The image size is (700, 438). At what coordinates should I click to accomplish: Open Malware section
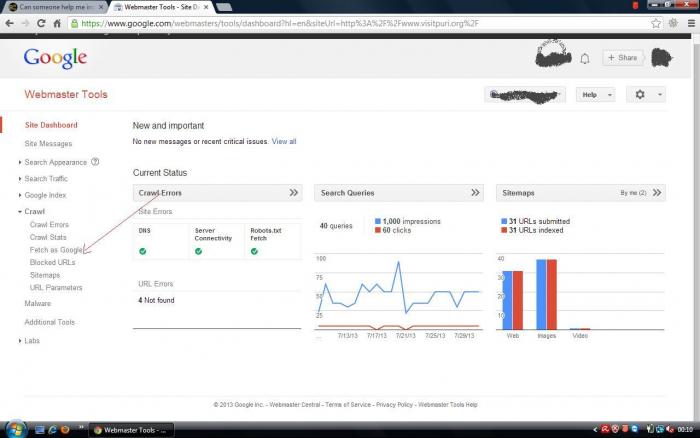(x=38, y=304)
